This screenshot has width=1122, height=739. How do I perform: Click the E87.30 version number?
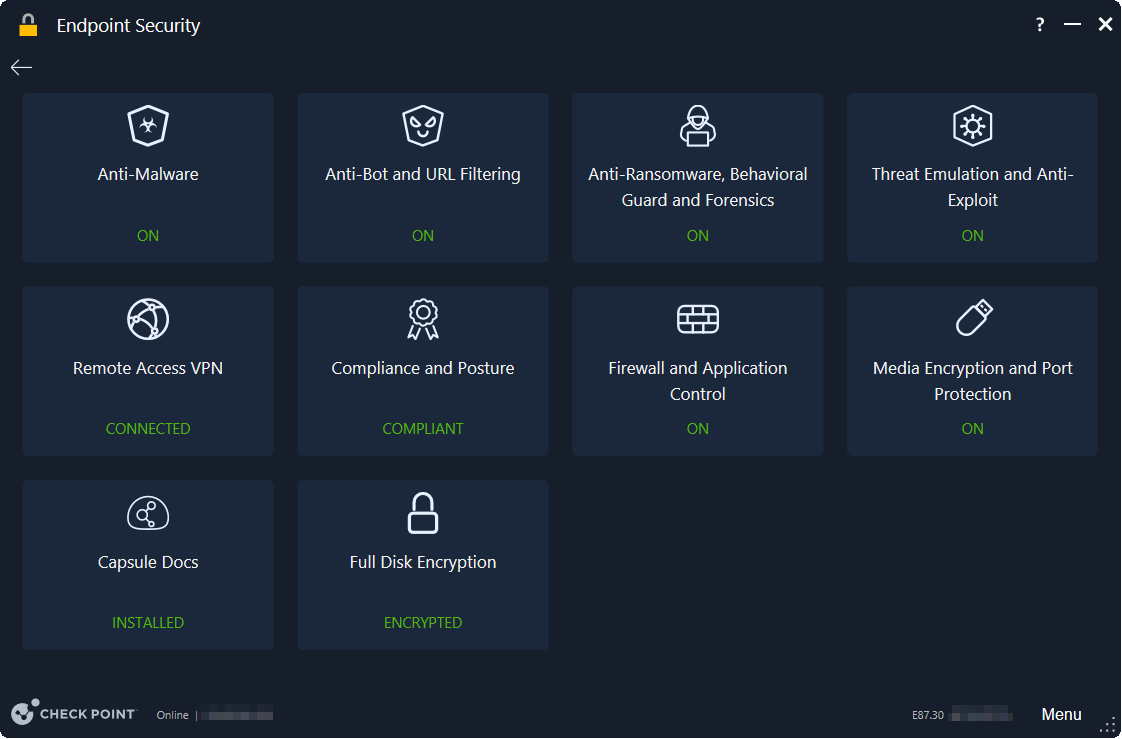point(927,715)
